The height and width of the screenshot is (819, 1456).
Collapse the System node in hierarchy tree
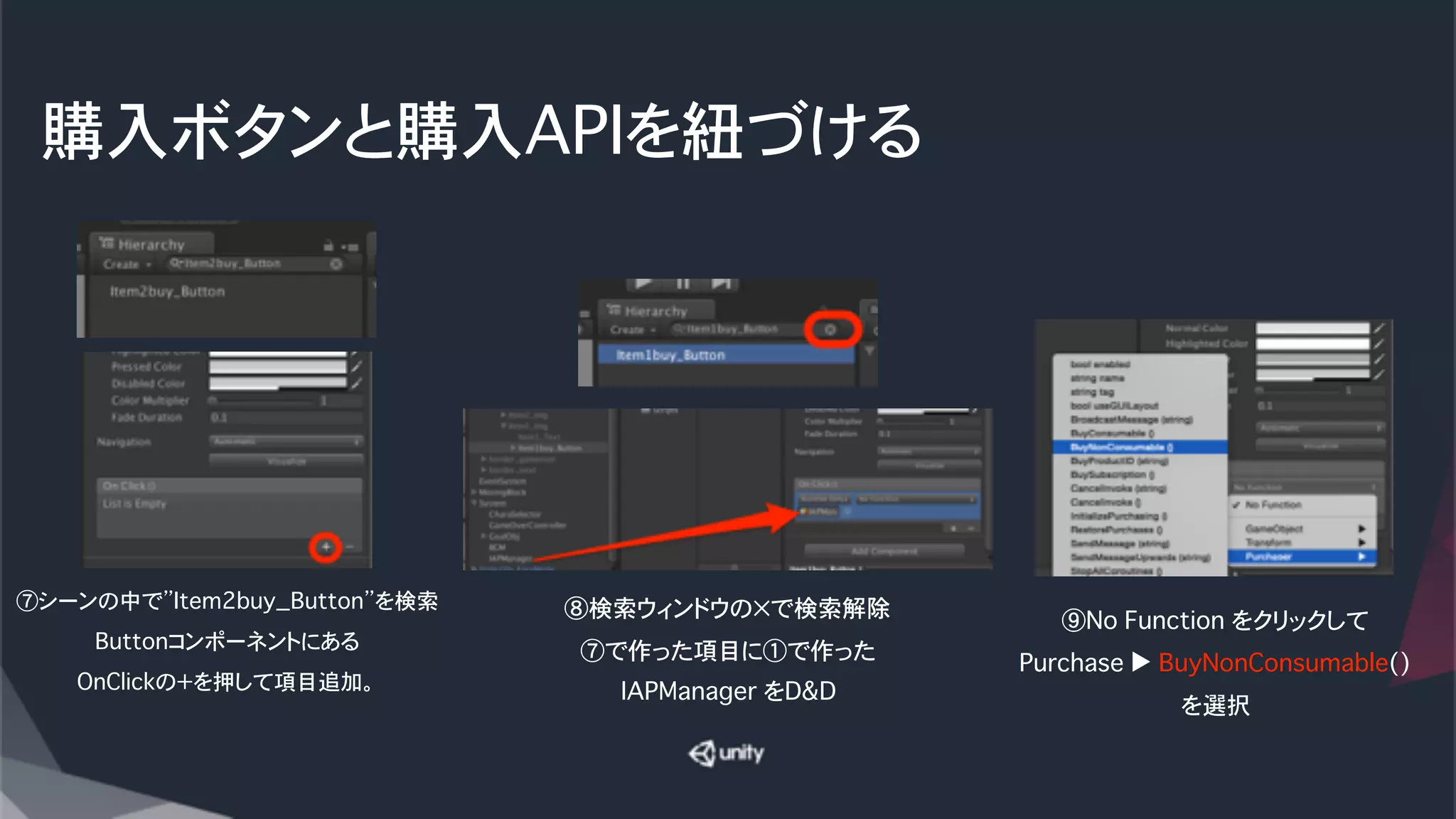point(474,503)
